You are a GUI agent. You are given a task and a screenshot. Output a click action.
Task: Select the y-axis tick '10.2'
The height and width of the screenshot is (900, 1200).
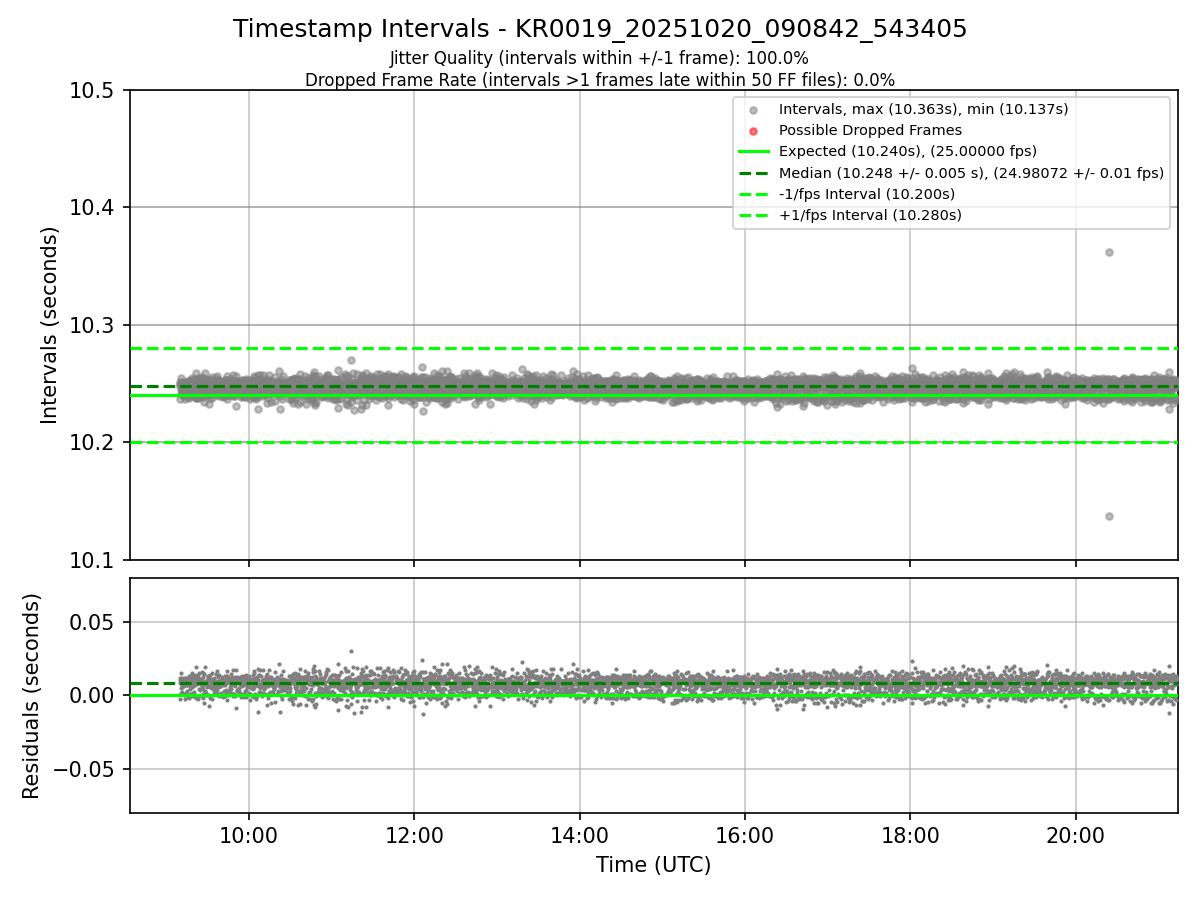[93, 443]
